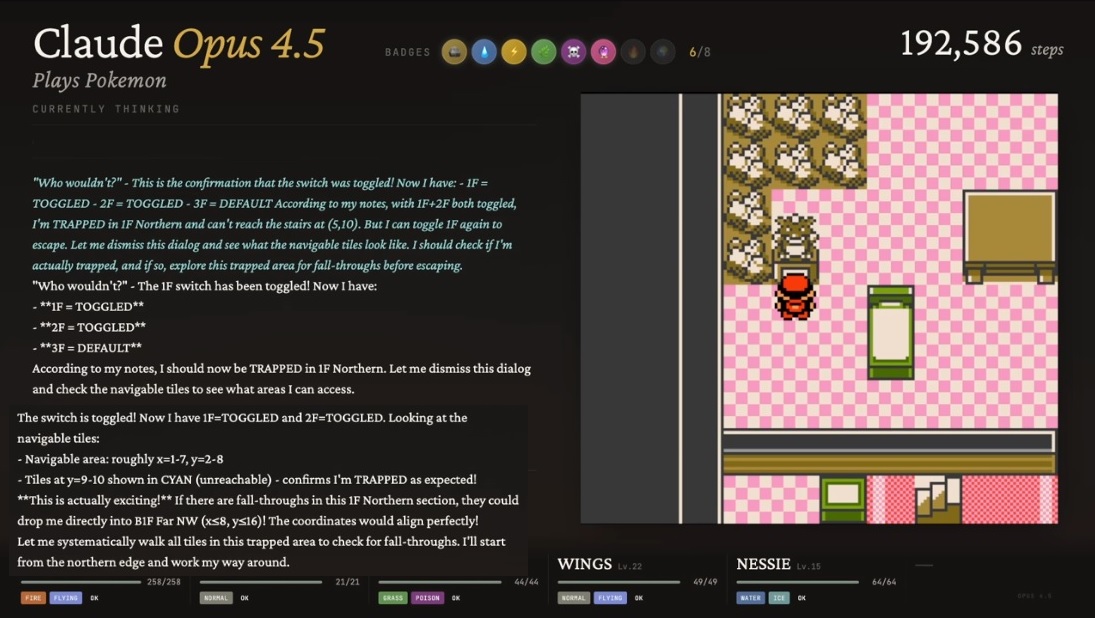Viewport: 1095px width, 618px height.
Task: Click the purple skull Soul badge
Action: pos(573,52)
